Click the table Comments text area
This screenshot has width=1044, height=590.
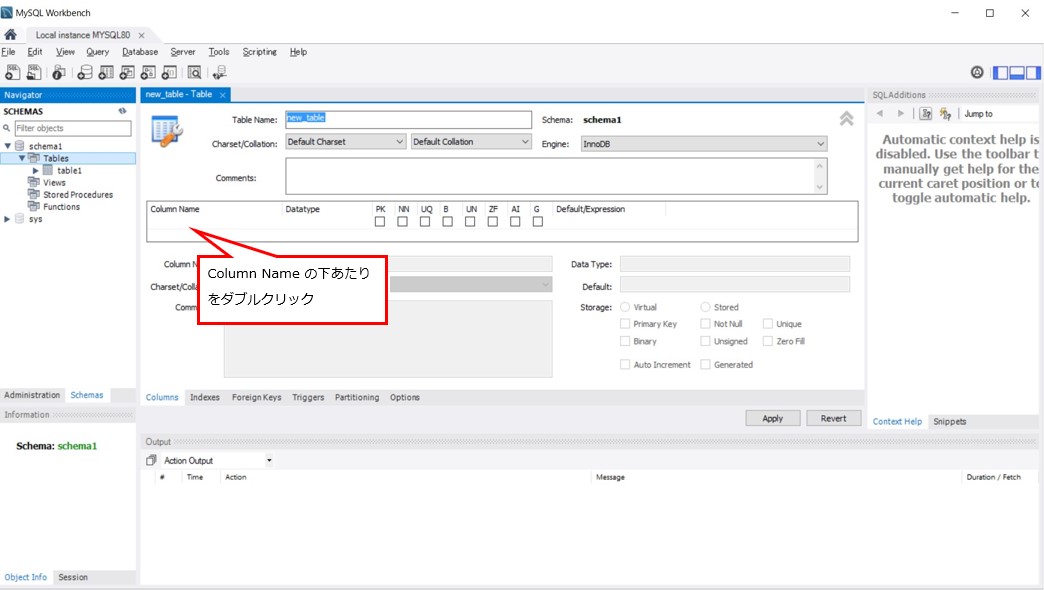[550, 176]
